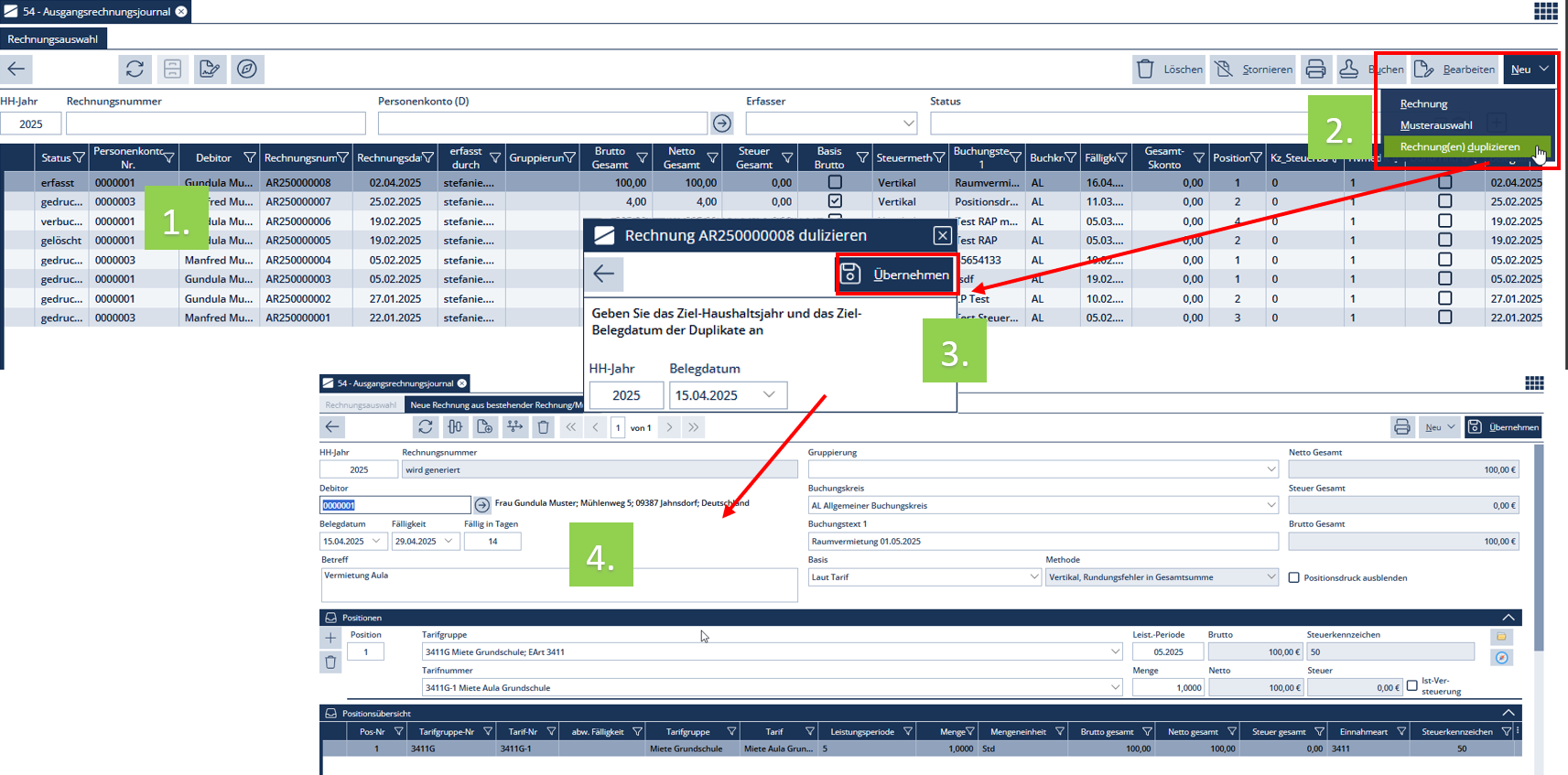Click Übernehmen in the duplicate dialog
The height and width of the screenshot is (775, 1568).
pos(895,274)
